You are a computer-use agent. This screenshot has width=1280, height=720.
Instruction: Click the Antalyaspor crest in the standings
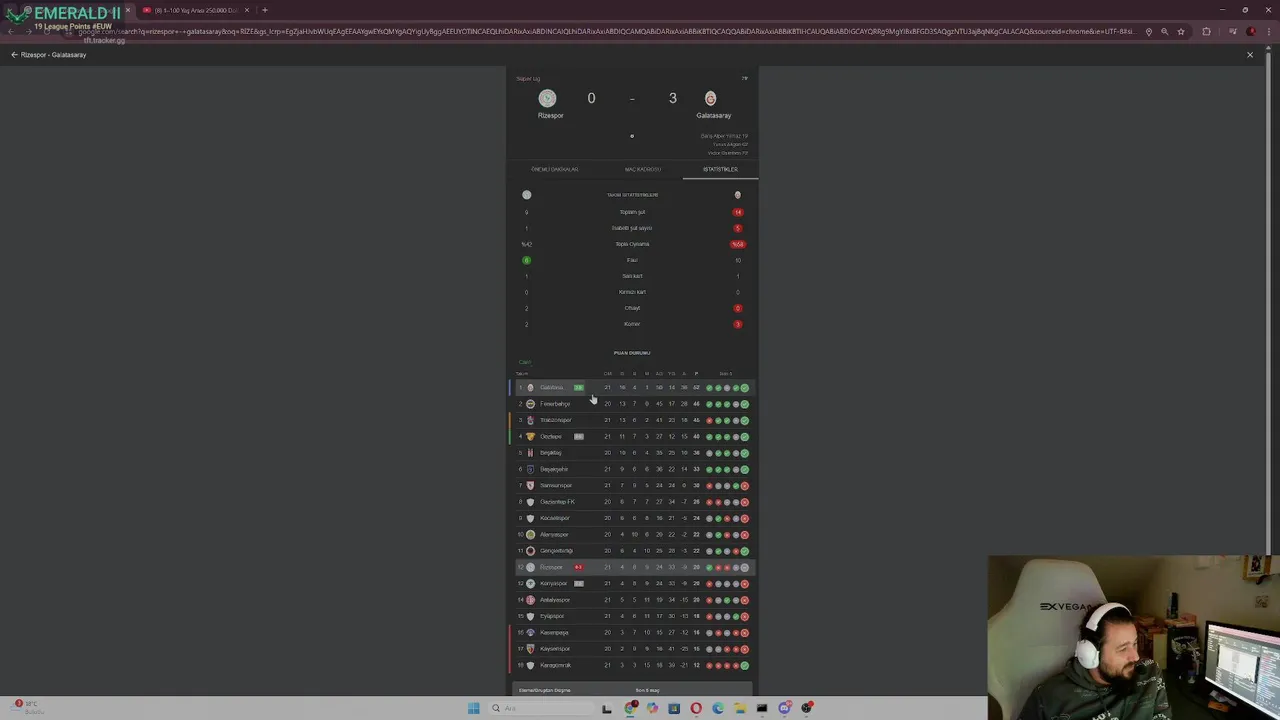(530, 600)
